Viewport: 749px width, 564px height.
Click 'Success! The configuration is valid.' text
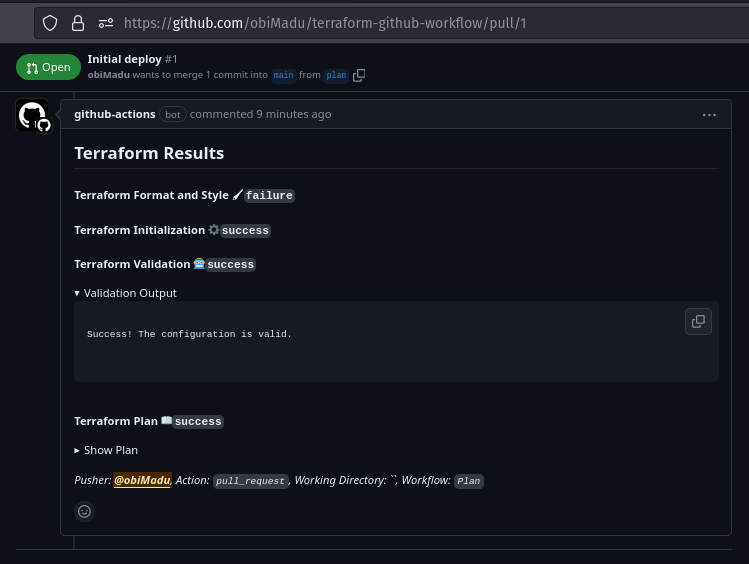pyautogui.click(x=189, y=334)
